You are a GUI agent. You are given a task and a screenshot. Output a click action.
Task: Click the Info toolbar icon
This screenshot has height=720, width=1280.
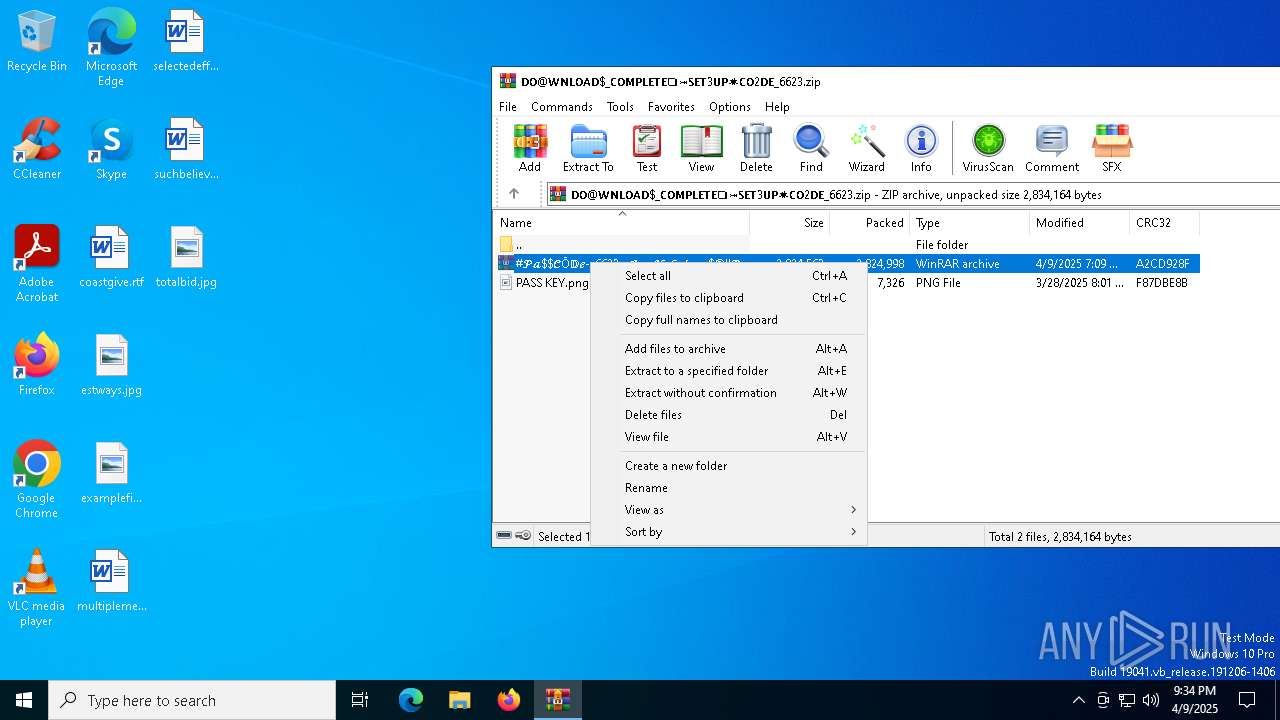coord(921,148)
